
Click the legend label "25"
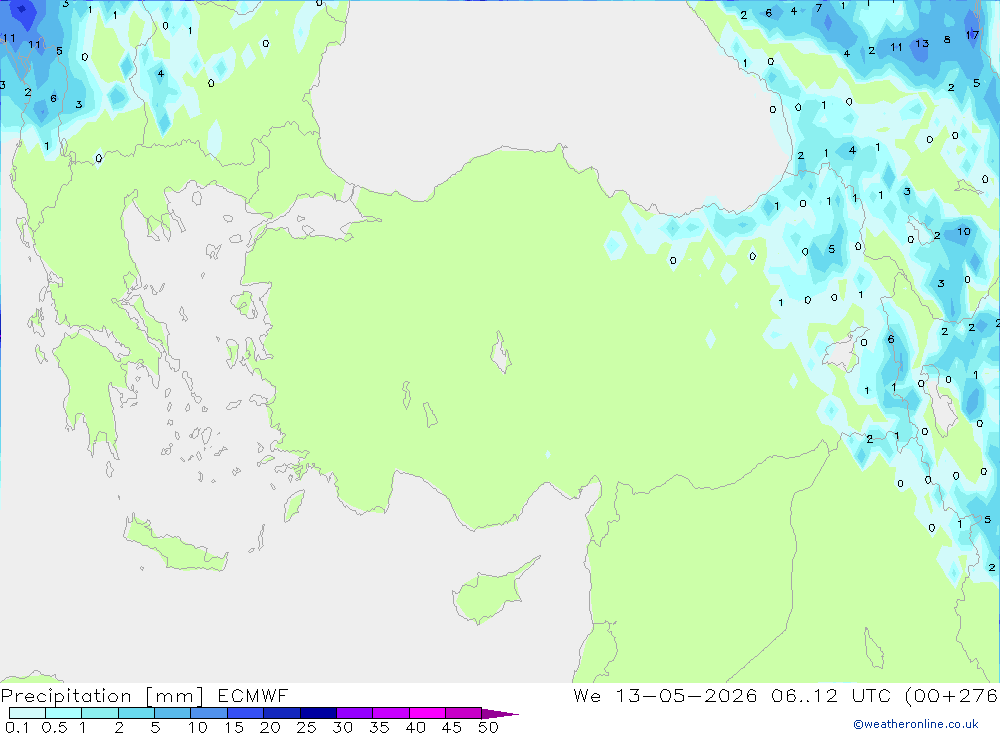[307, 727]
